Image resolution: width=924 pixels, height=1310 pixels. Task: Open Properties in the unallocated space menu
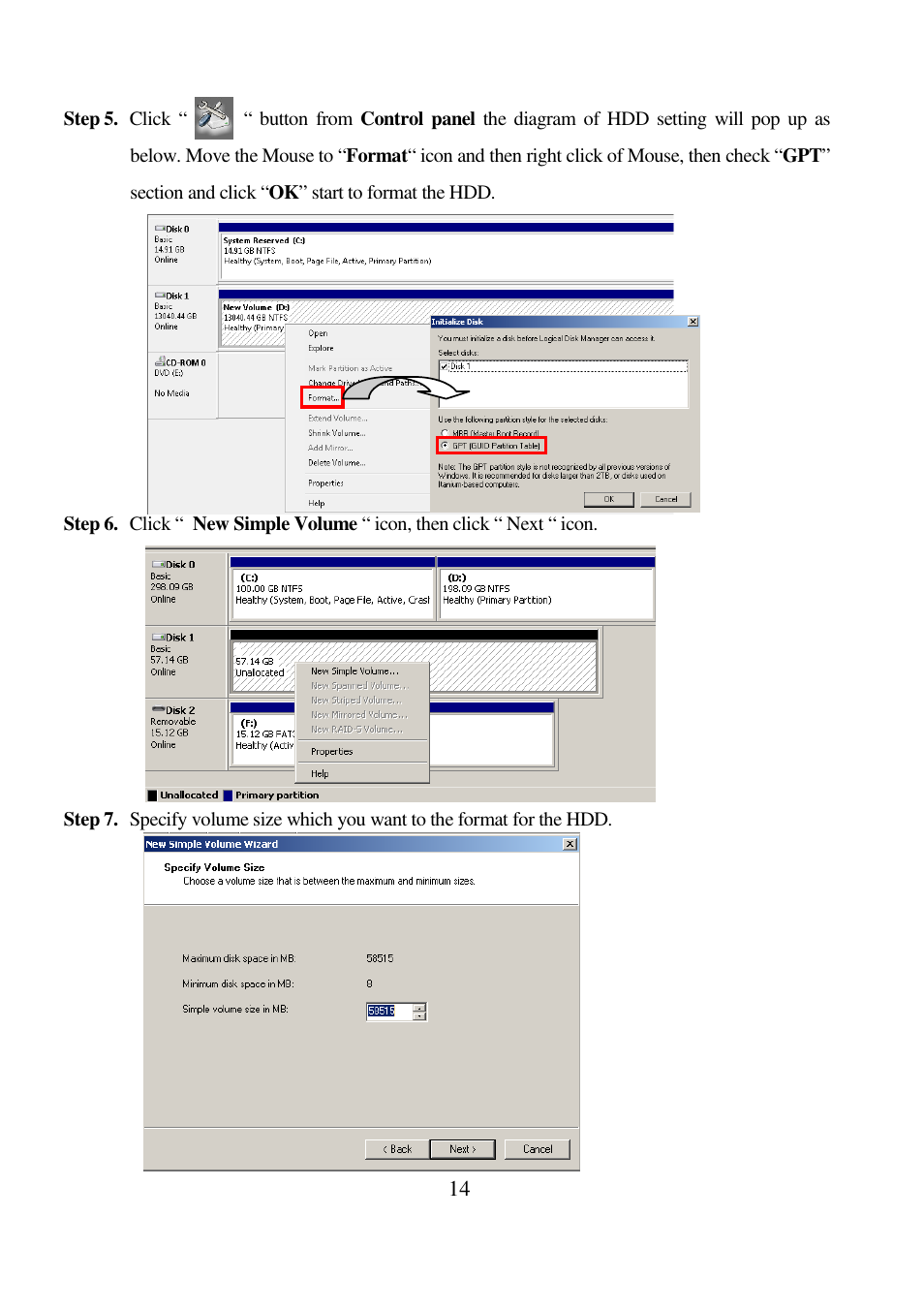point(332,751)
